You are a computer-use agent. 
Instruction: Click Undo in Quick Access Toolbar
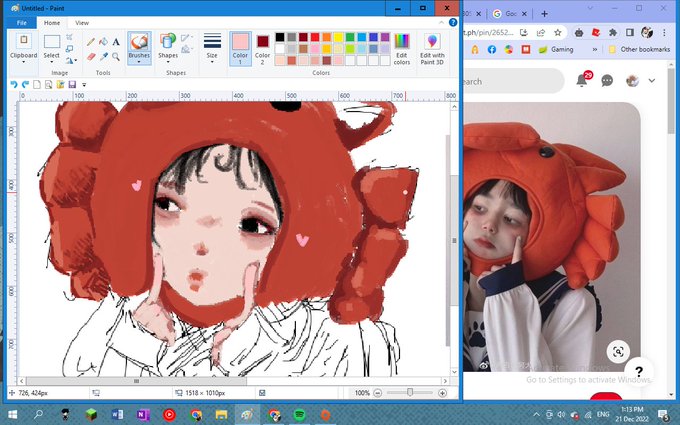(14, 85)
